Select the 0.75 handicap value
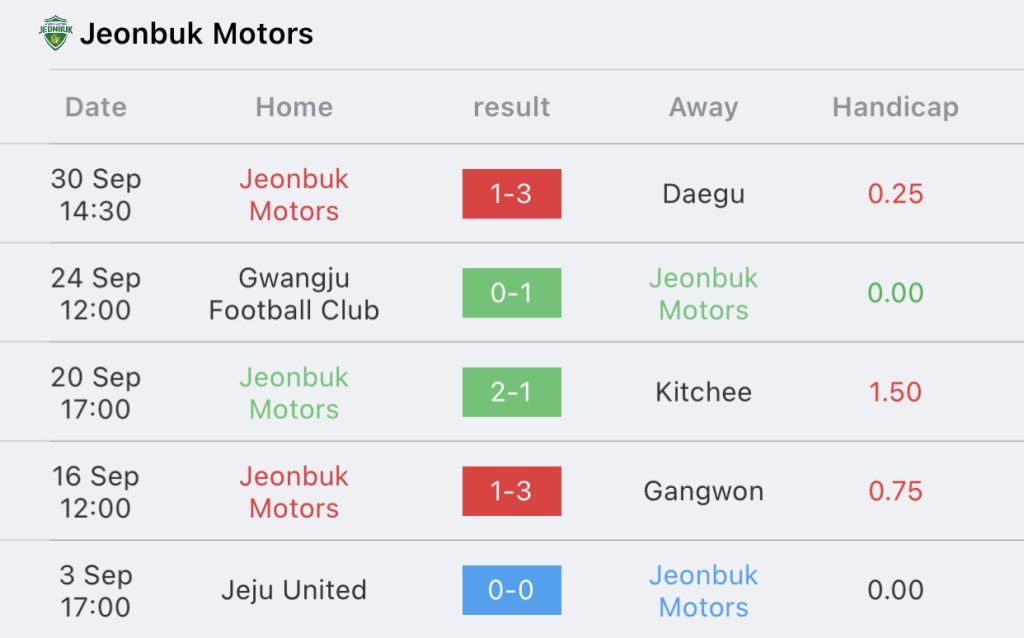 tap(895, 491)
